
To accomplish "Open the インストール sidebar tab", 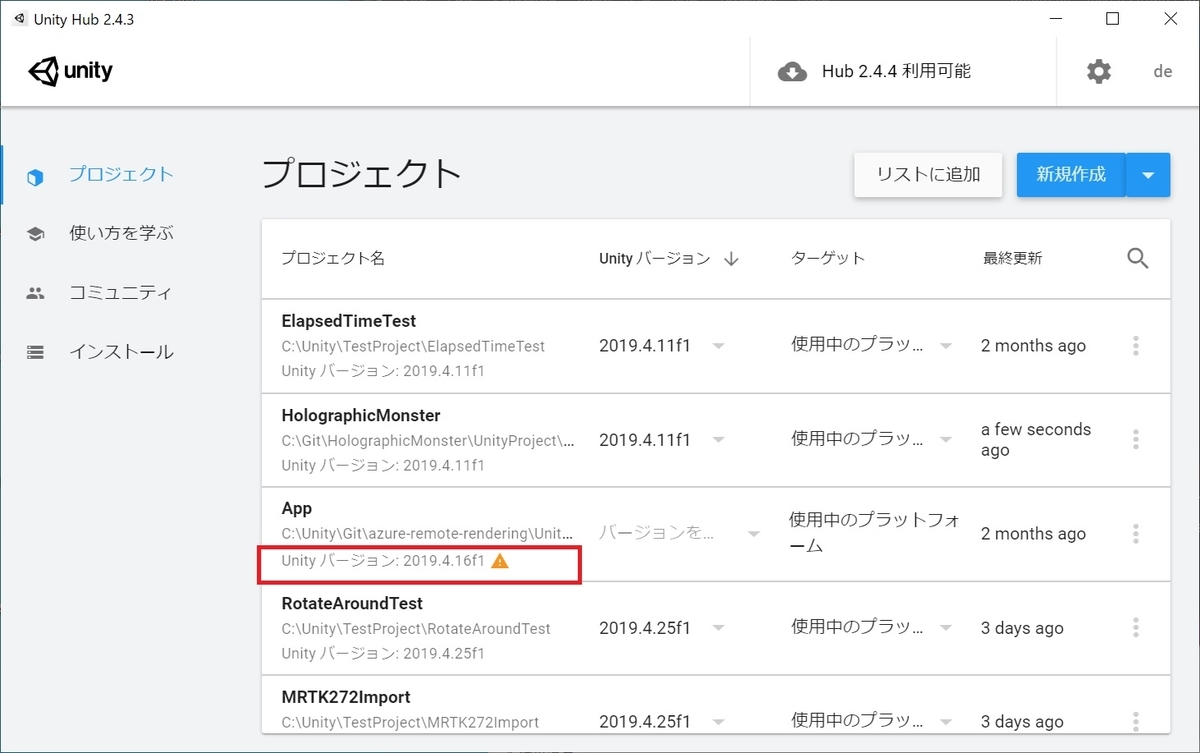I will click(x=120, y=352).
